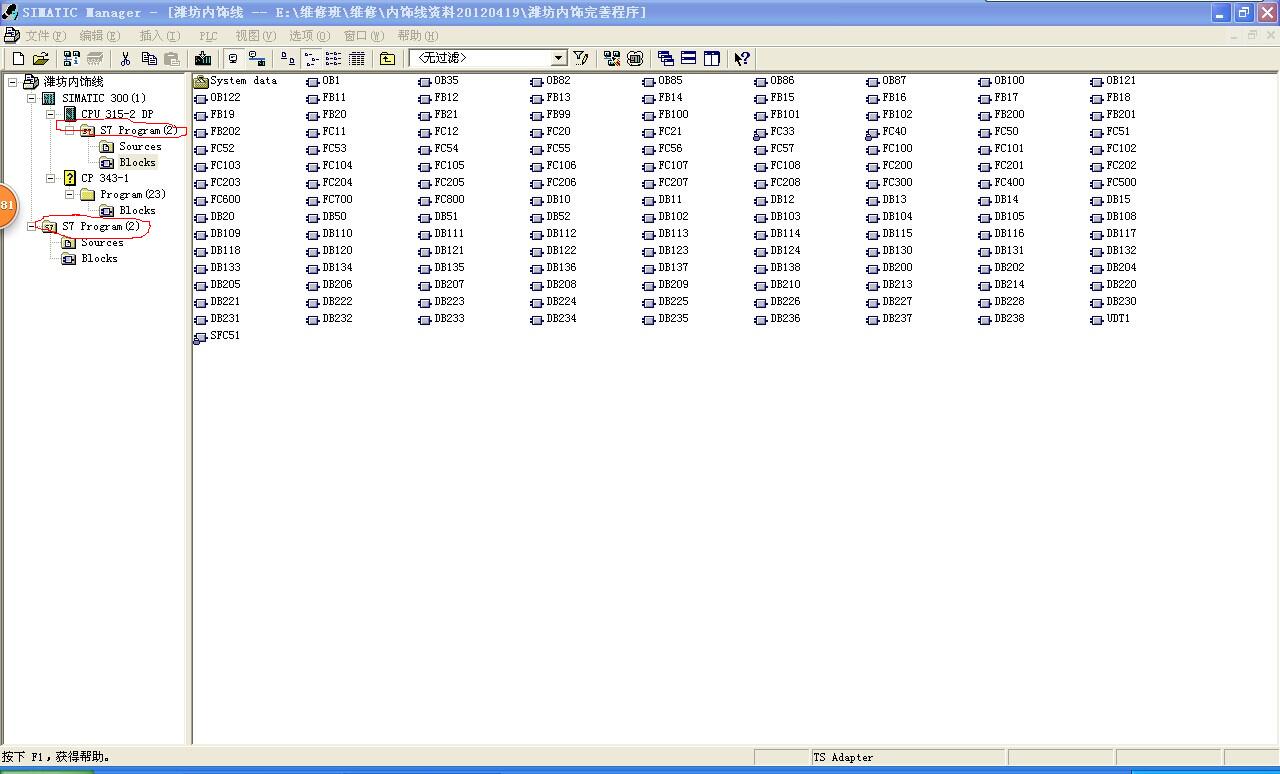This screenshot has height=774, width=1280.
Task: Click the CPU module icon beside CPU 315-2 DP
Action: point(69,114)
